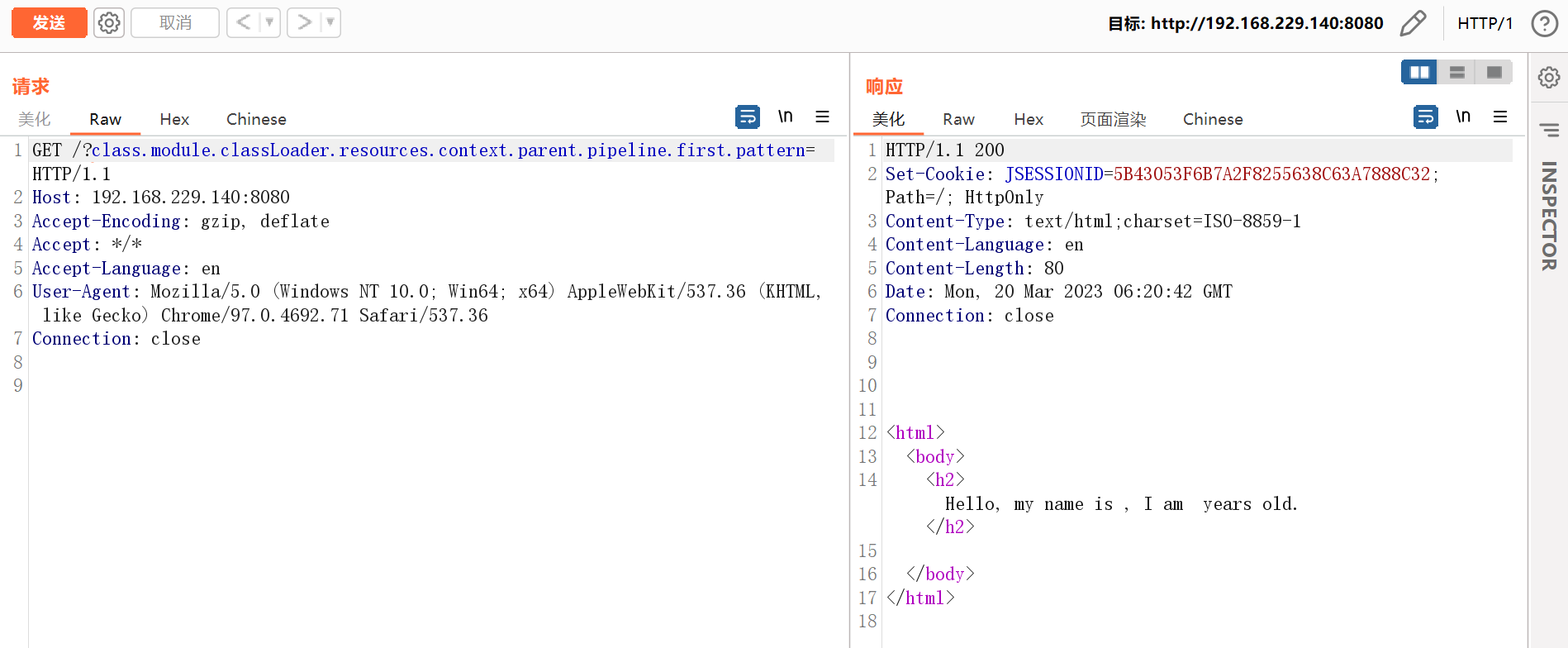Click the HTTP/1 protocol label
The width and height of the screenshot is (1568, 648).
(x=1485, y=23)
